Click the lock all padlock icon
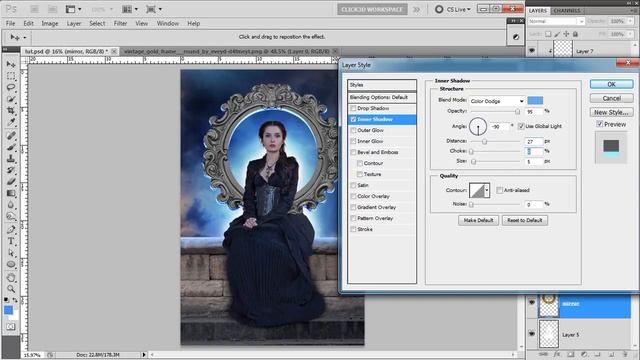 point(575,34)
